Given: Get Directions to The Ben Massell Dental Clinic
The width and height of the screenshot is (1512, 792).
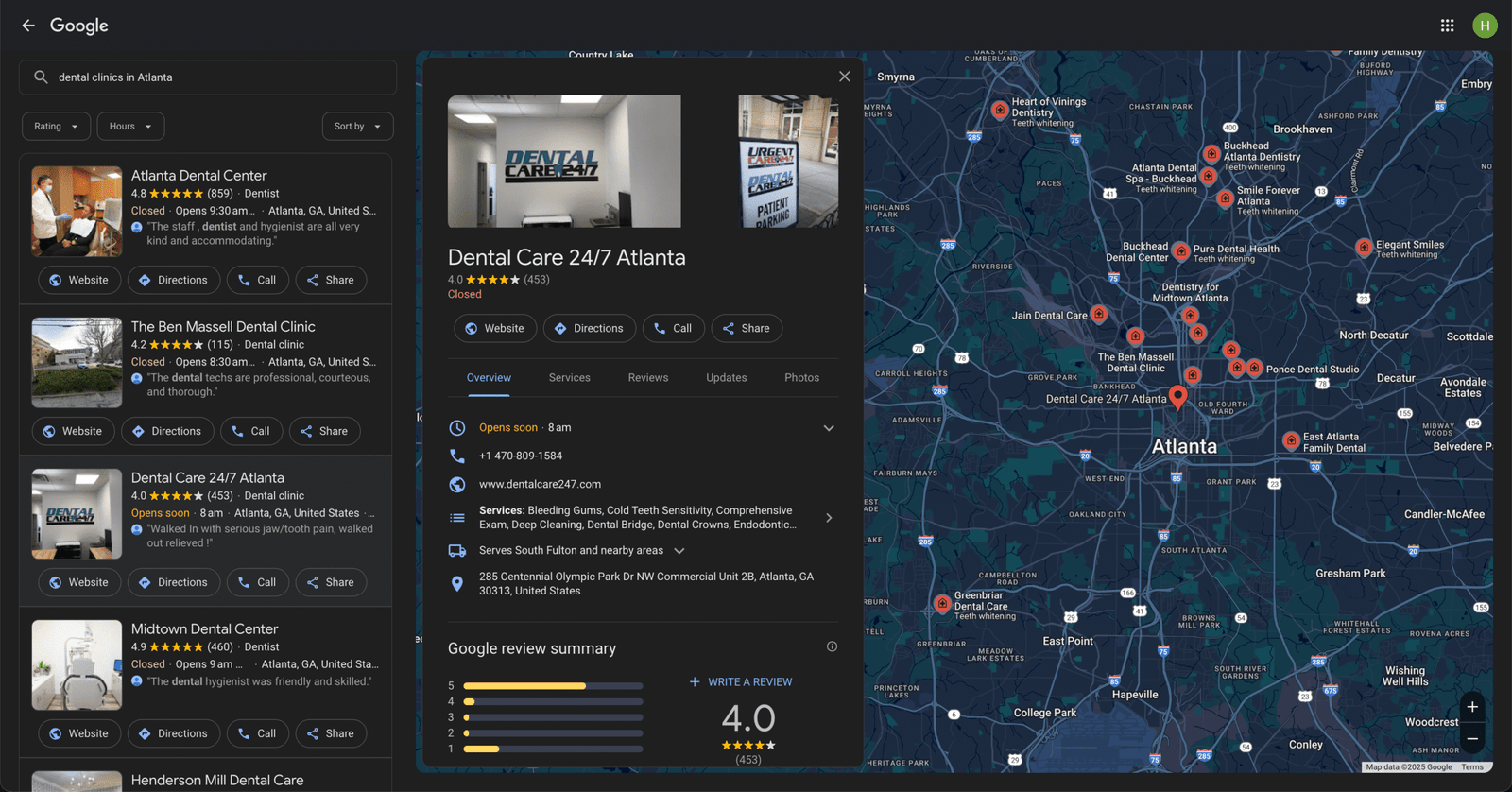Looking at the screenshot, I should point(167,431).
